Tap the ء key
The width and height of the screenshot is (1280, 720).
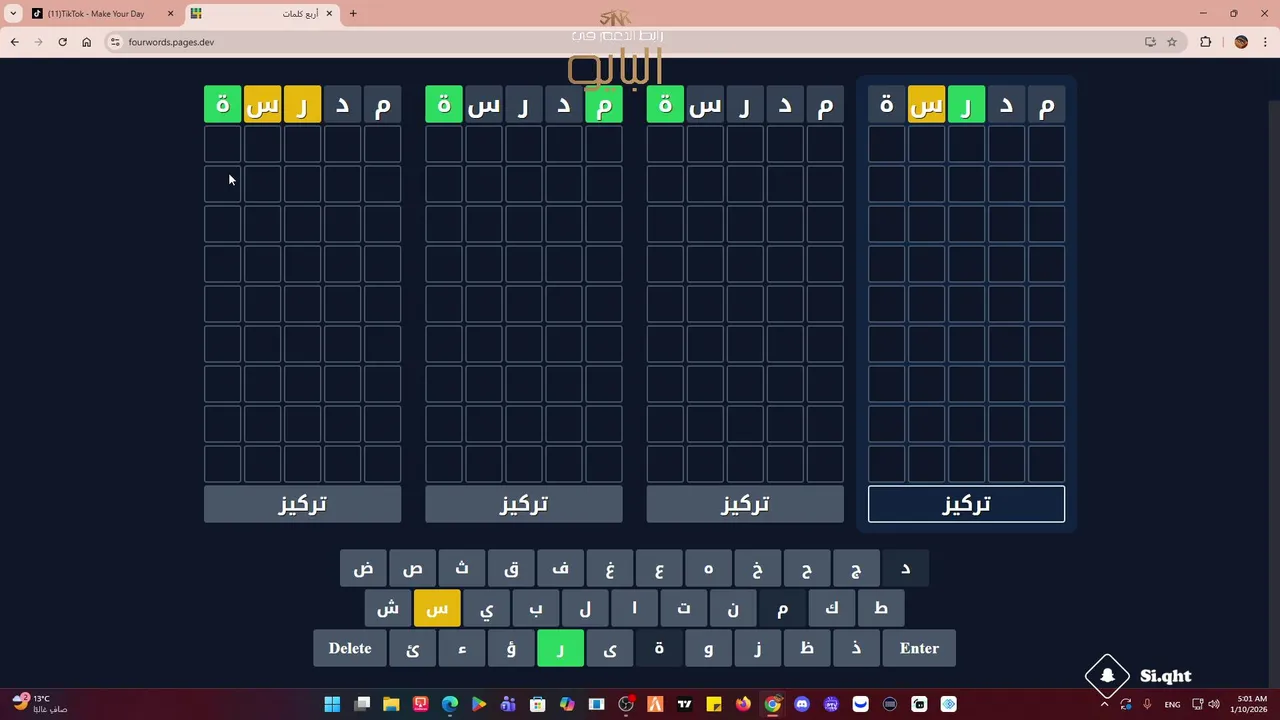(x=462, y=648)
